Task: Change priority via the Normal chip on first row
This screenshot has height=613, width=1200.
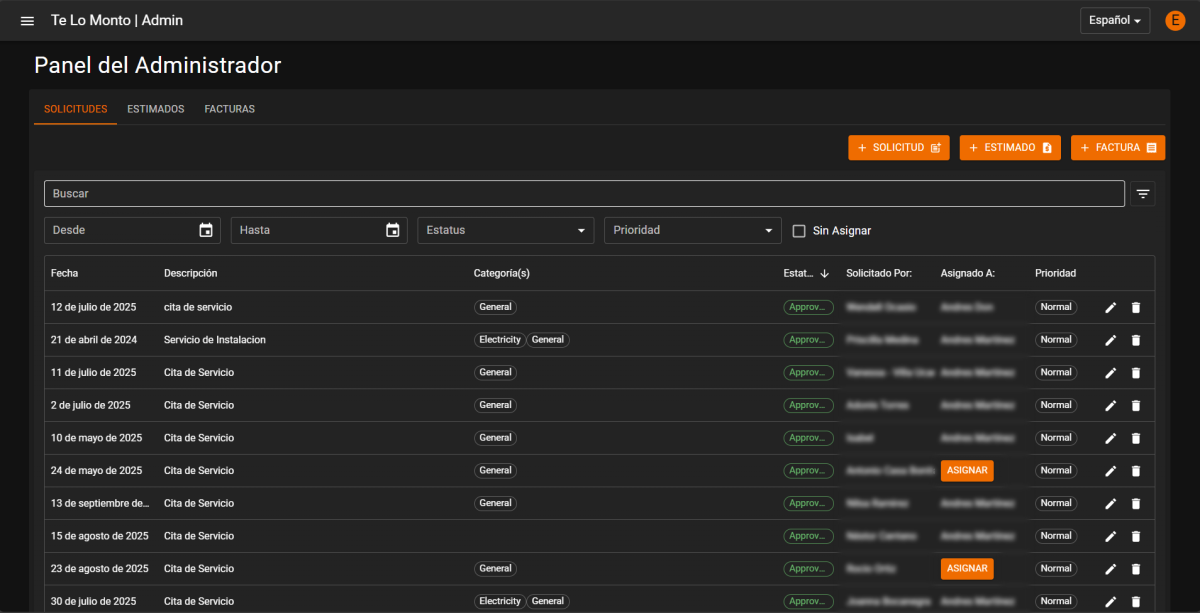Action: click(x=1056, y=307)
